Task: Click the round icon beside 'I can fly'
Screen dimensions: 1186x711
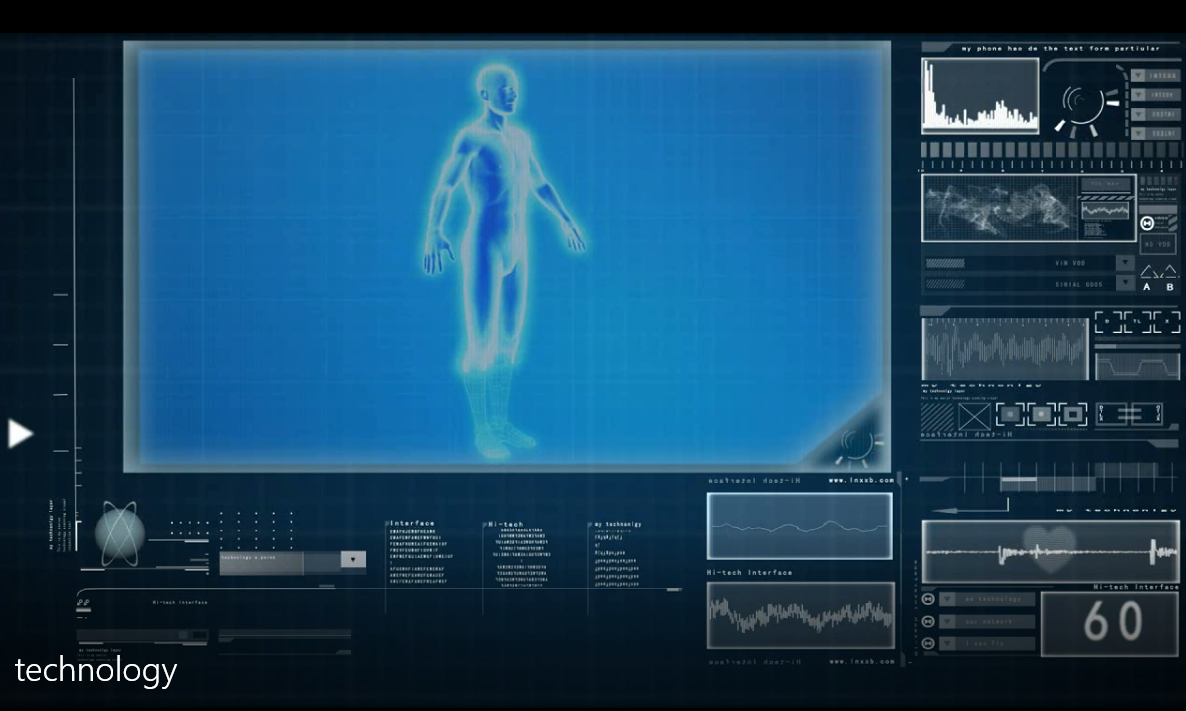Action: tap(929, 644)
